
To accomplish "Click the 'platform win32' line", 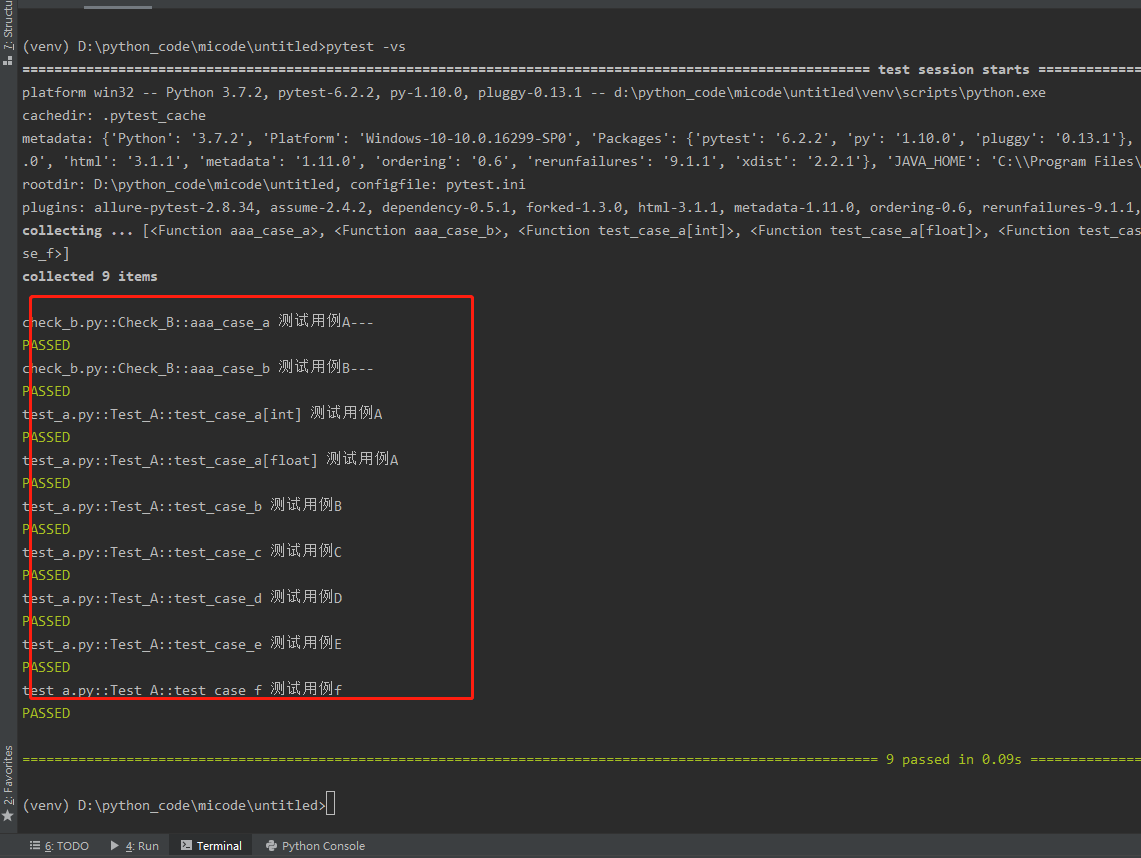I will click(x=533, y=92).
